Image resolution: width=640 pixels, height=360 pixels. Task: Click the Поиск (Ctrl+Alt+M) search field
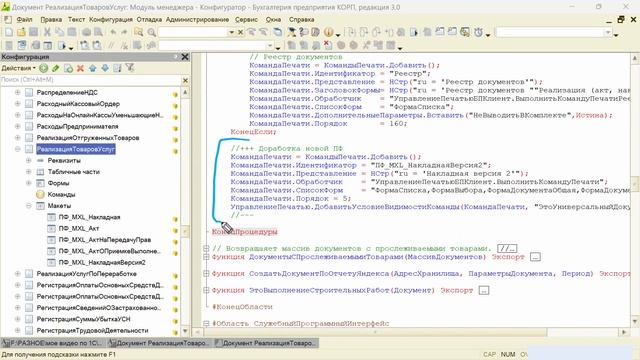(x=90, y=80)
